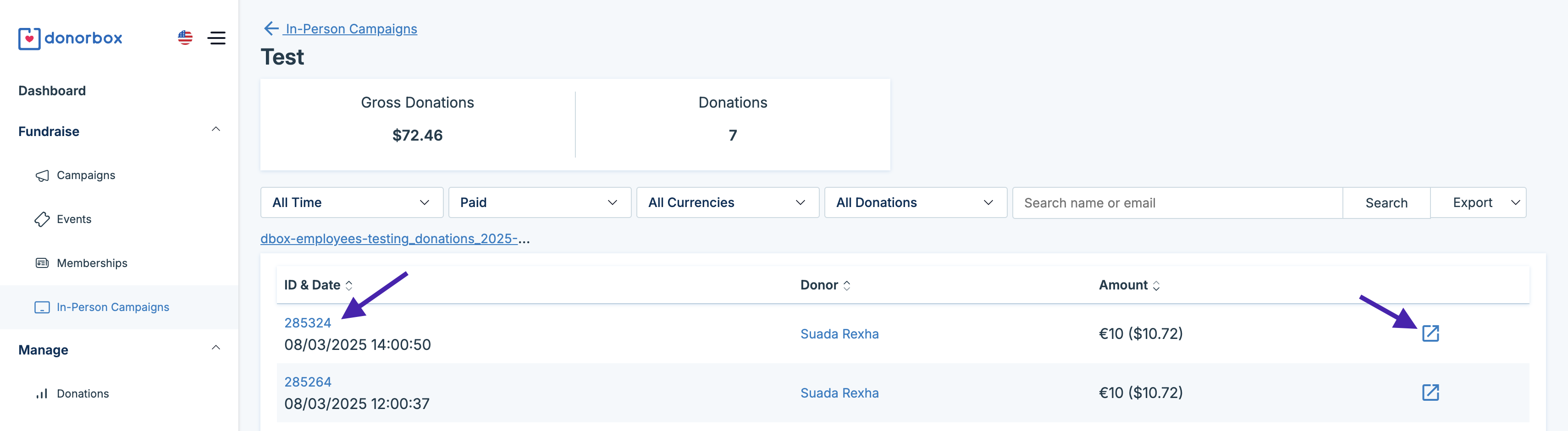
Task: Go to Campaigns in sidebar
Action: pos(86,175)
